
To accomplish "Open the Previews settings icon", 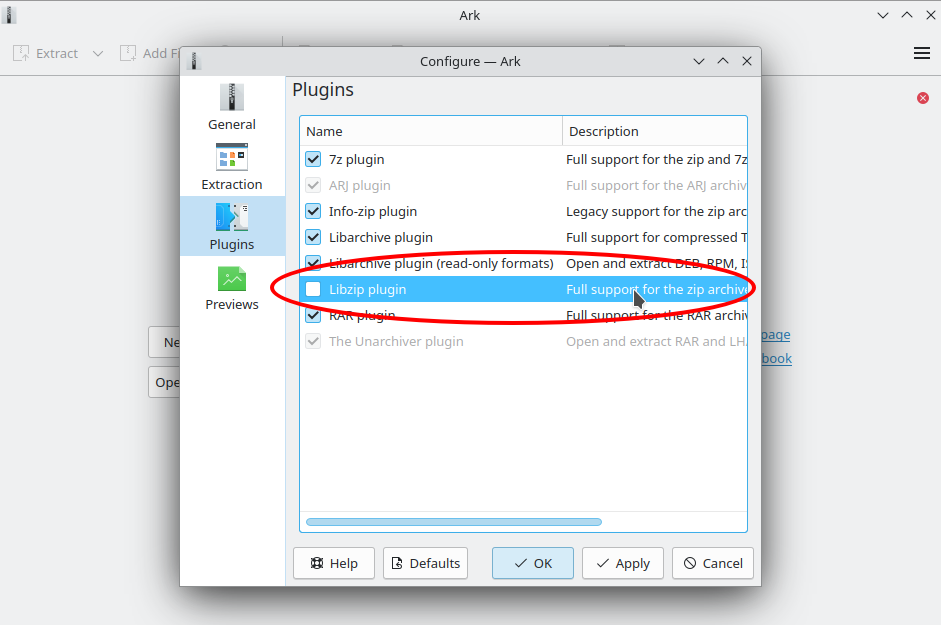I will tap(232, 279).
